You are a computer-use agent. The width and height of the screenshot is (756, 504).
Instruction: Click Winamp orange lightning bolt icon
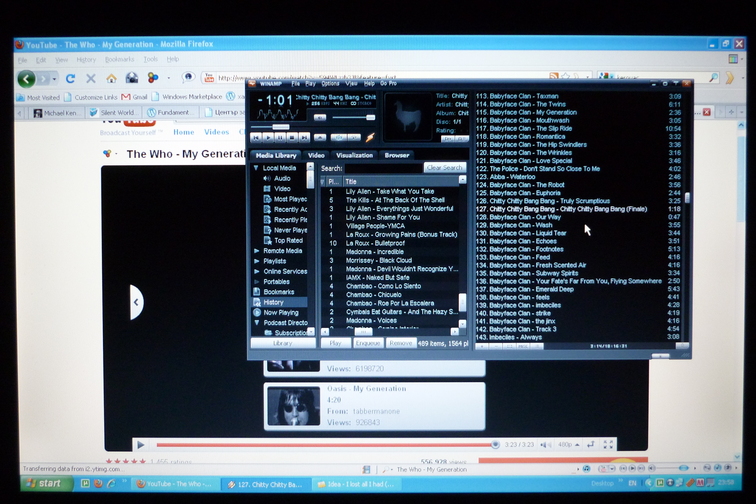click(x=370, y=137)
